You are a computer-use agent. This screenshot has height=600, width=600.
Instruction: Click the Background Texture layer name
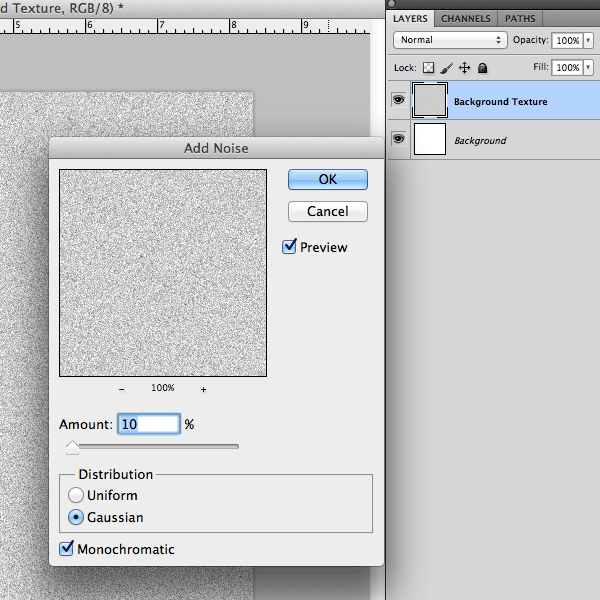pos(501,101)
